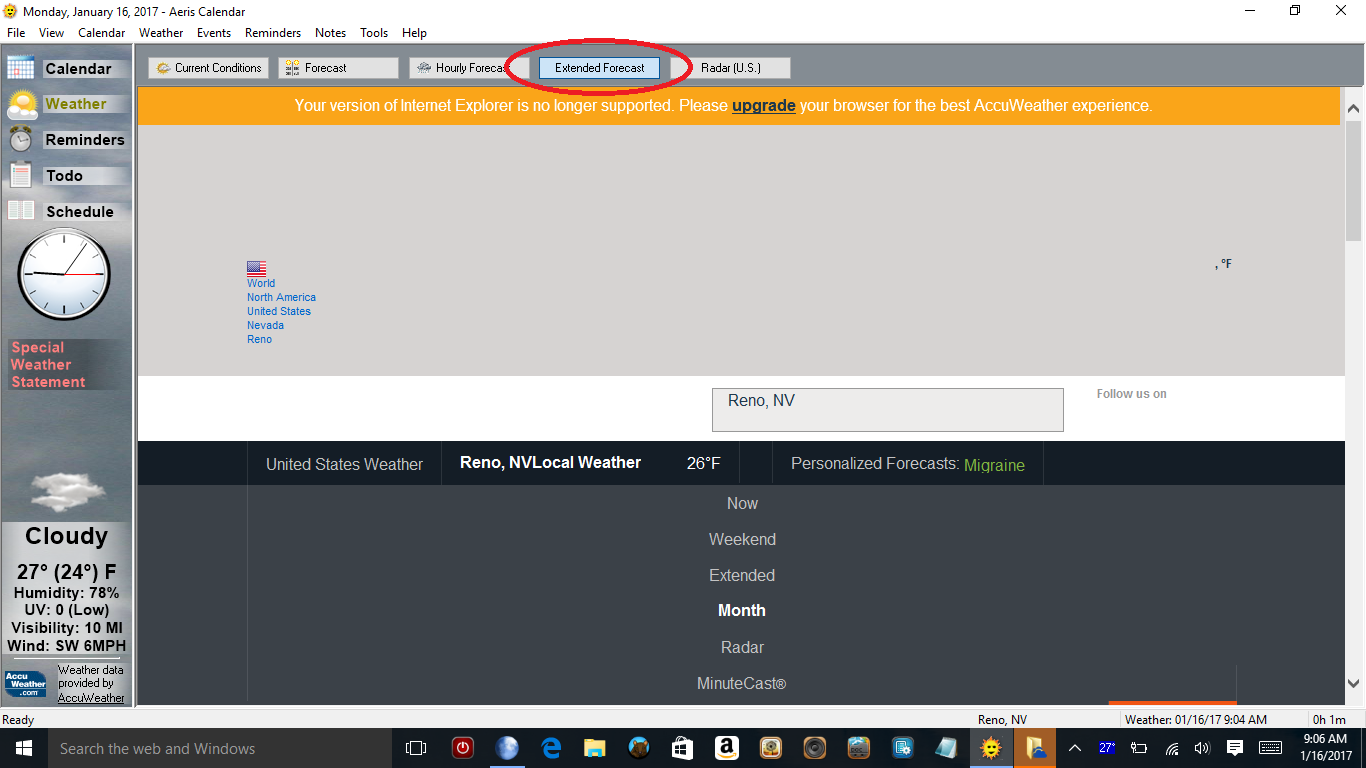Follow the United States breadcrumb link
The width and height of the screenshot is (1366, 768).
(x=279, y=311)
